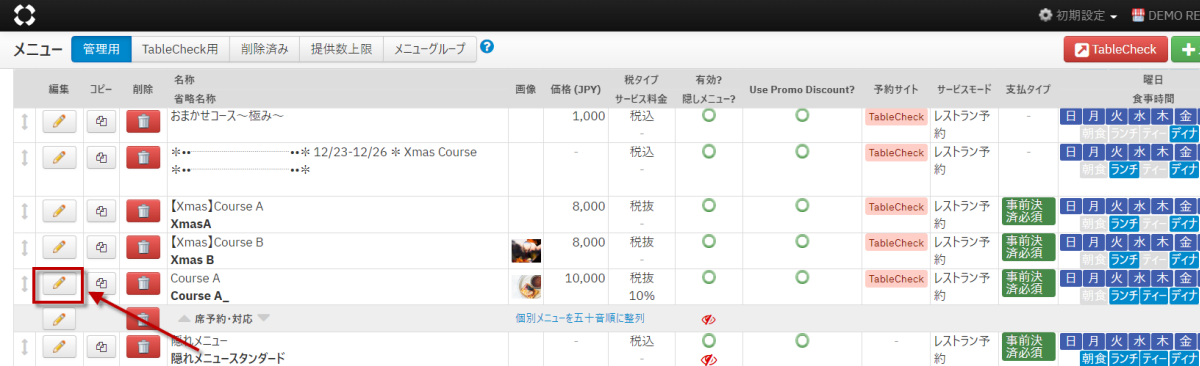Toggle Use Promo Discount for 隠れメニュー
1200x366 pixels.
point(802,341)
